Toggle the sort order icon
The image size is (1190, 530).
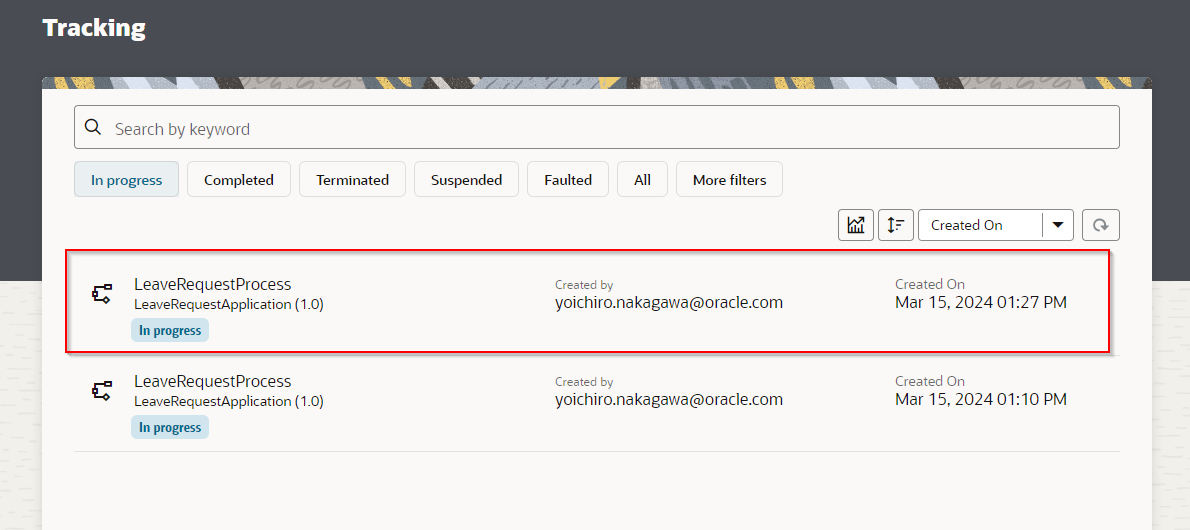click(x=896, y=225)
